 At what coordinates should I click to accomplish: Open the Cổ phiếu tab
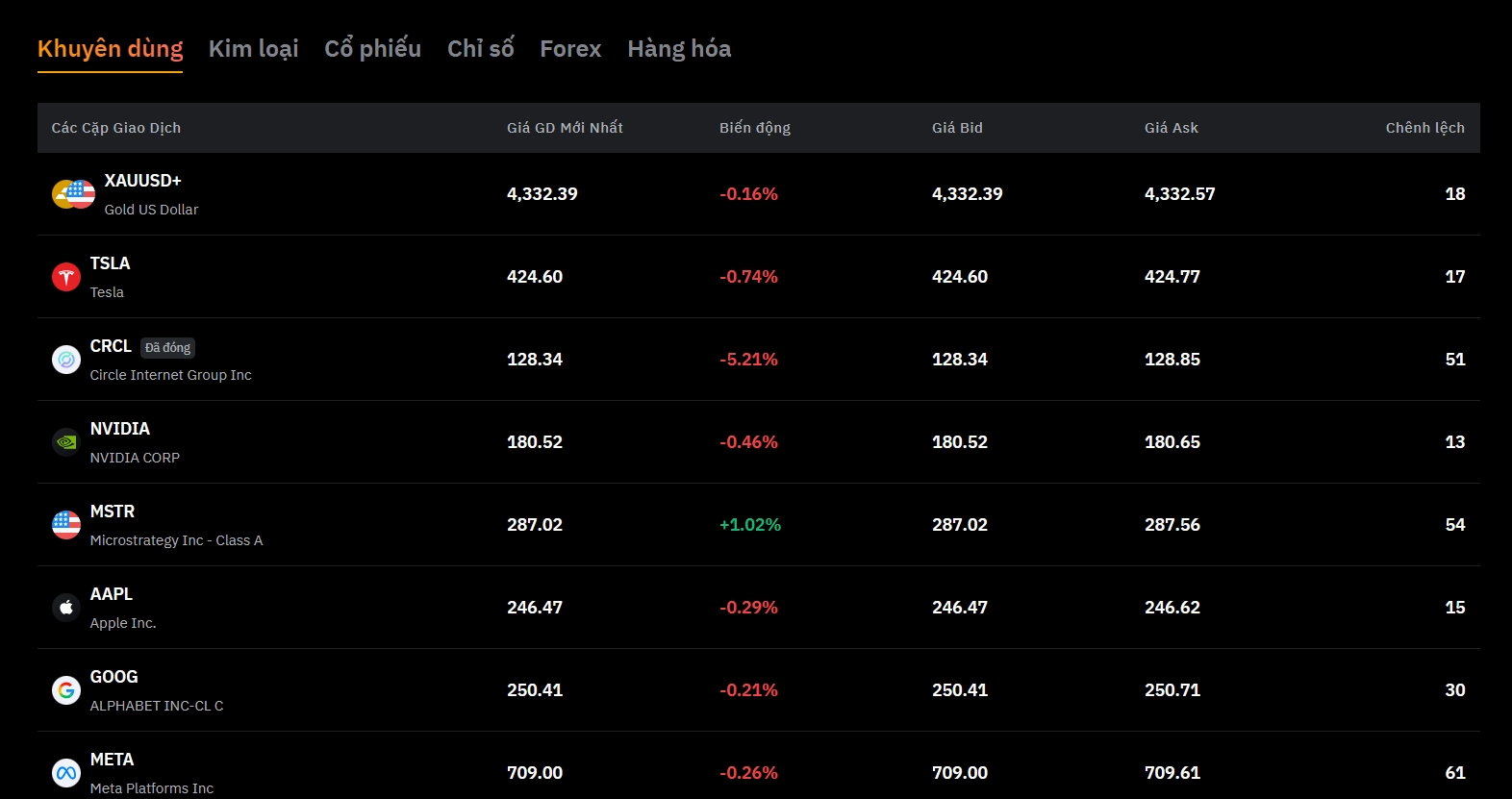click(x=372, y=49)
